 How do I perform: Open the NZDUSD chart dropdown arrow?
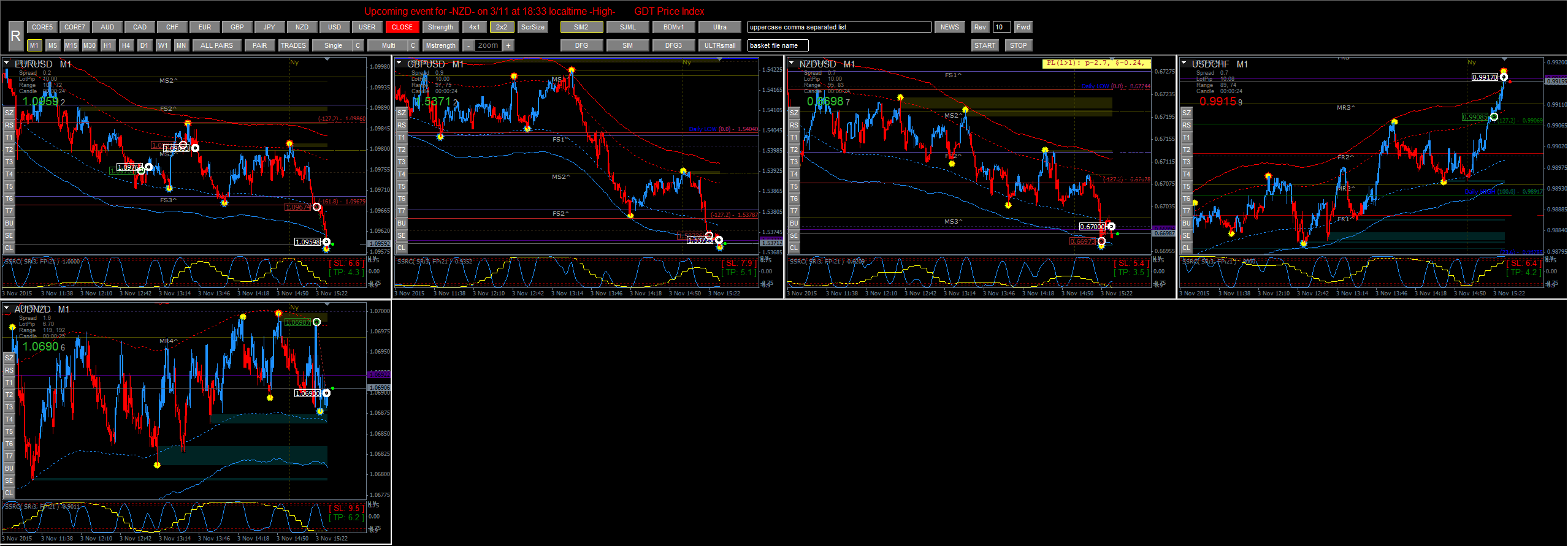792,63
